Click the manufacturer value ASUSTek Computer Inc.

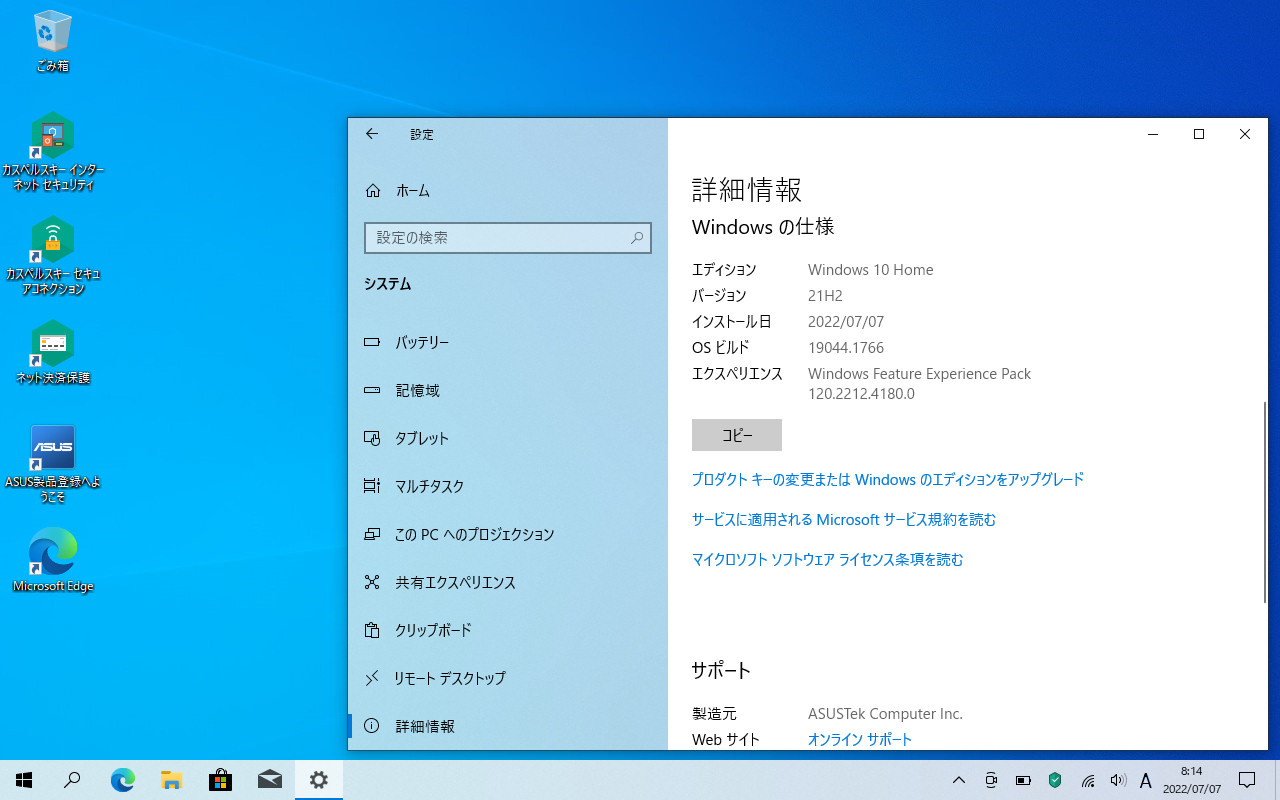pos(885,713)
